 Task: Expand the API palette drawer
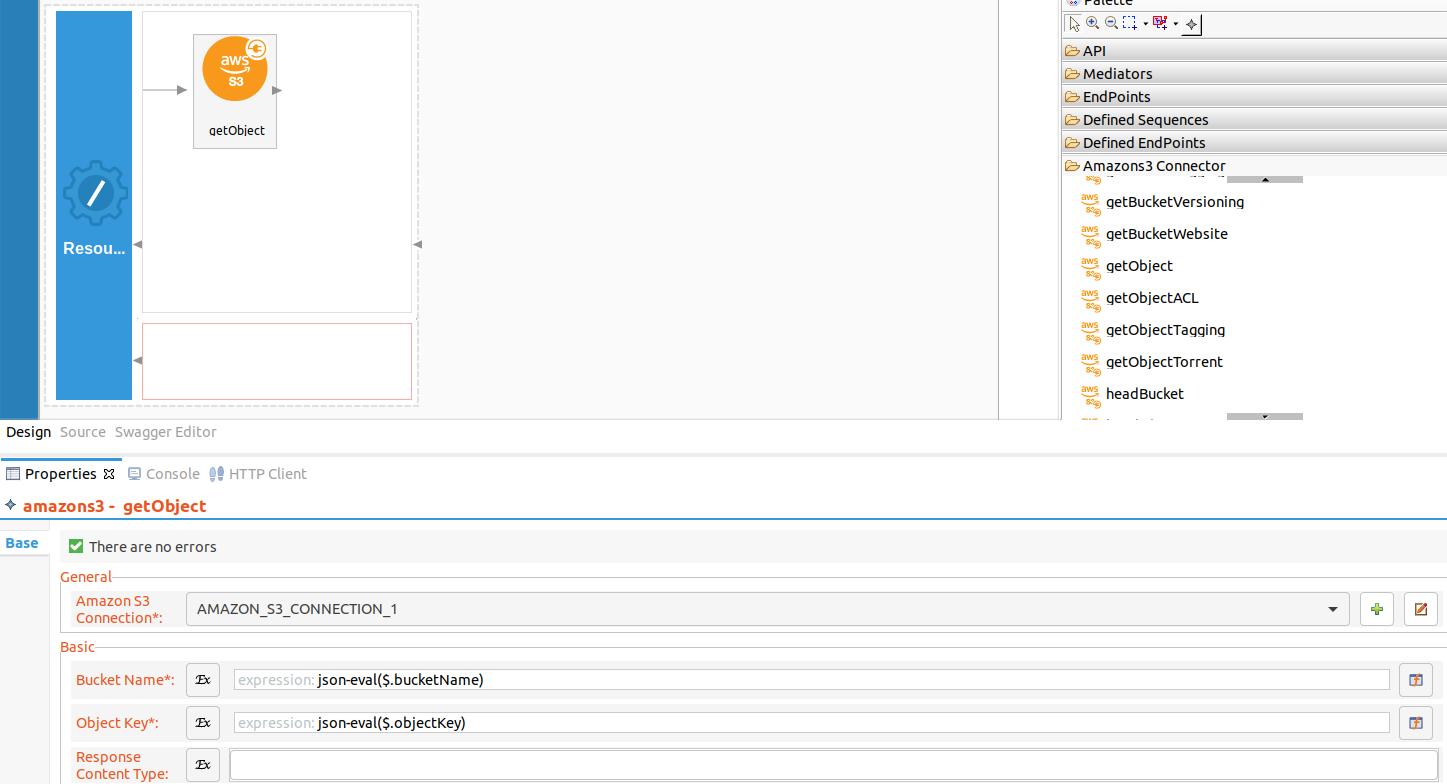pos(1254,50)
